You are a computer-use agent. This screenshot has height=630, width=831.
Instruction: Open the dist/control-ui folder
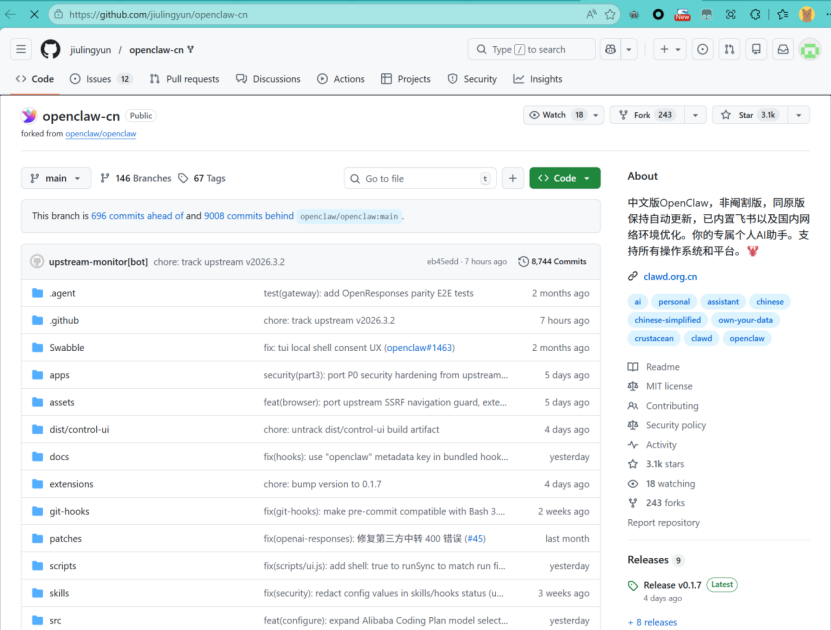[79, 429]
